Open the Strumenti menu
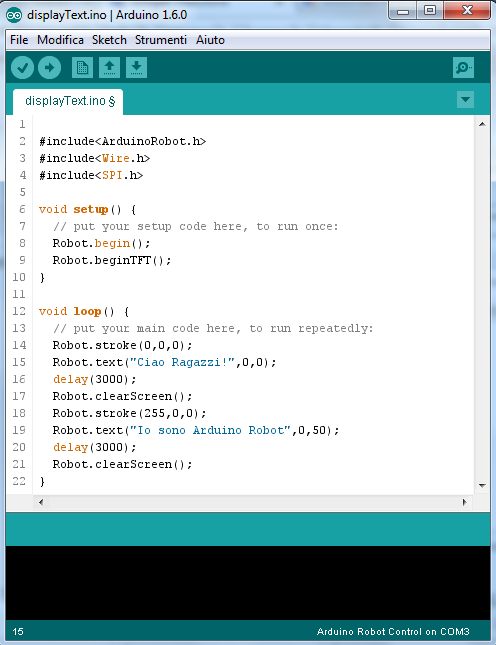Image resolution: width=496 pixels, height=645 pixels. (x=161, y=40)
